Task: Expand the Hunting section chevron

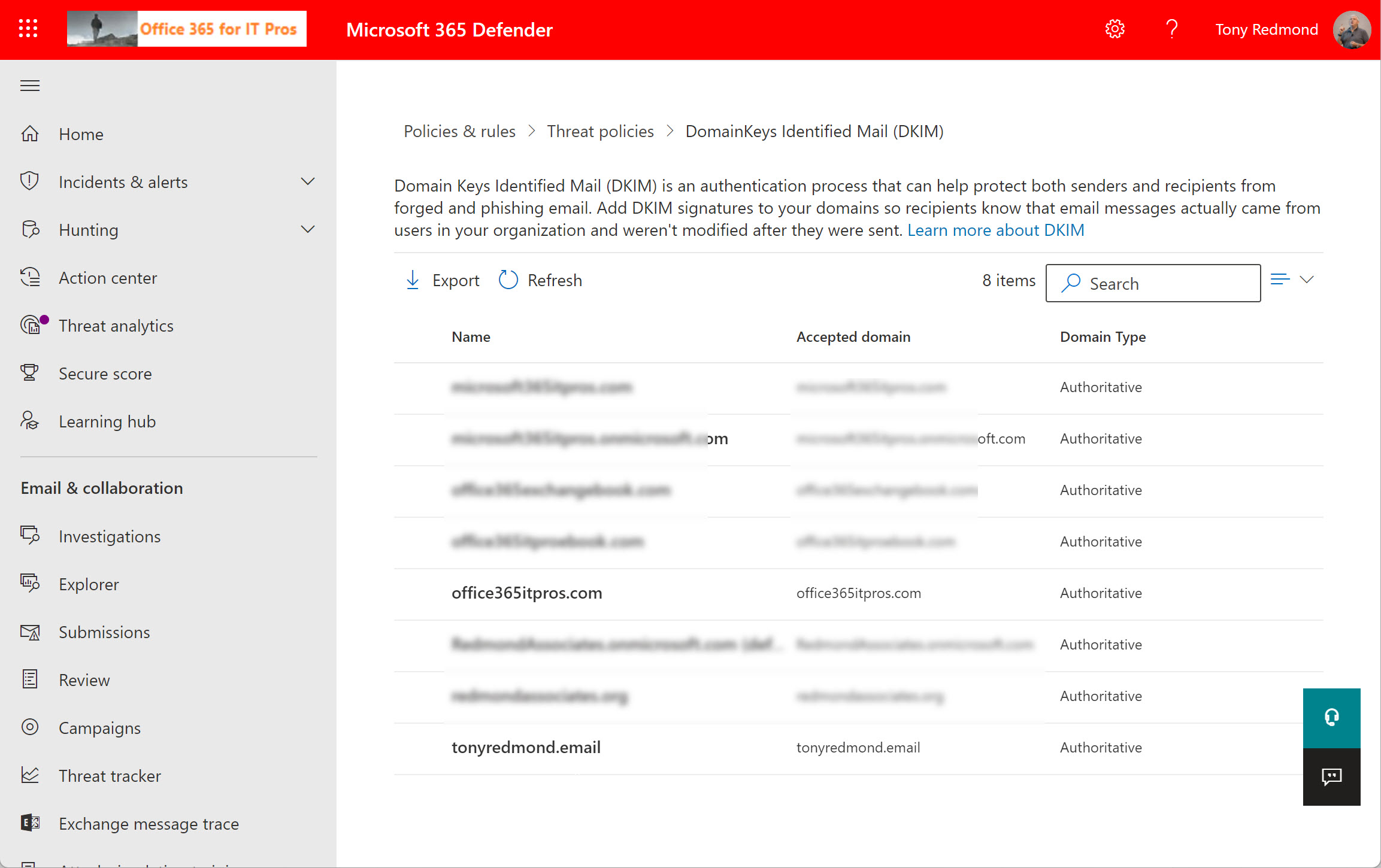Action: click(307, 230)
